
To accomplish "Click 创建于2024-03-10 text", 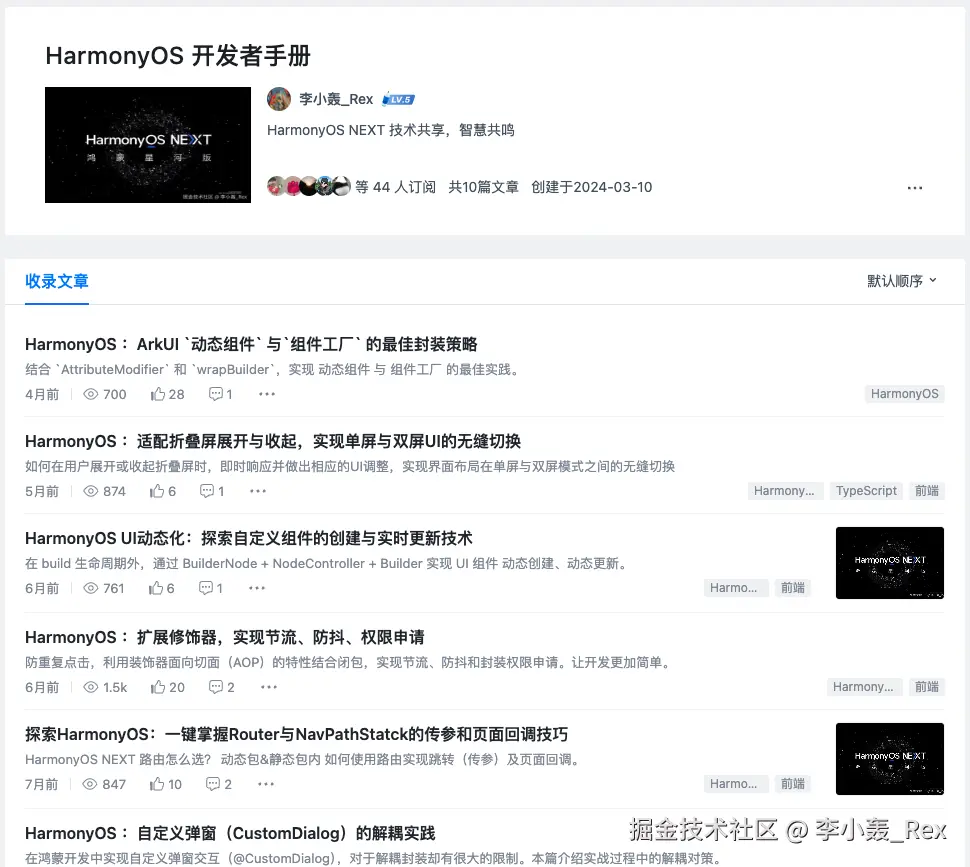I will [591, 187].
